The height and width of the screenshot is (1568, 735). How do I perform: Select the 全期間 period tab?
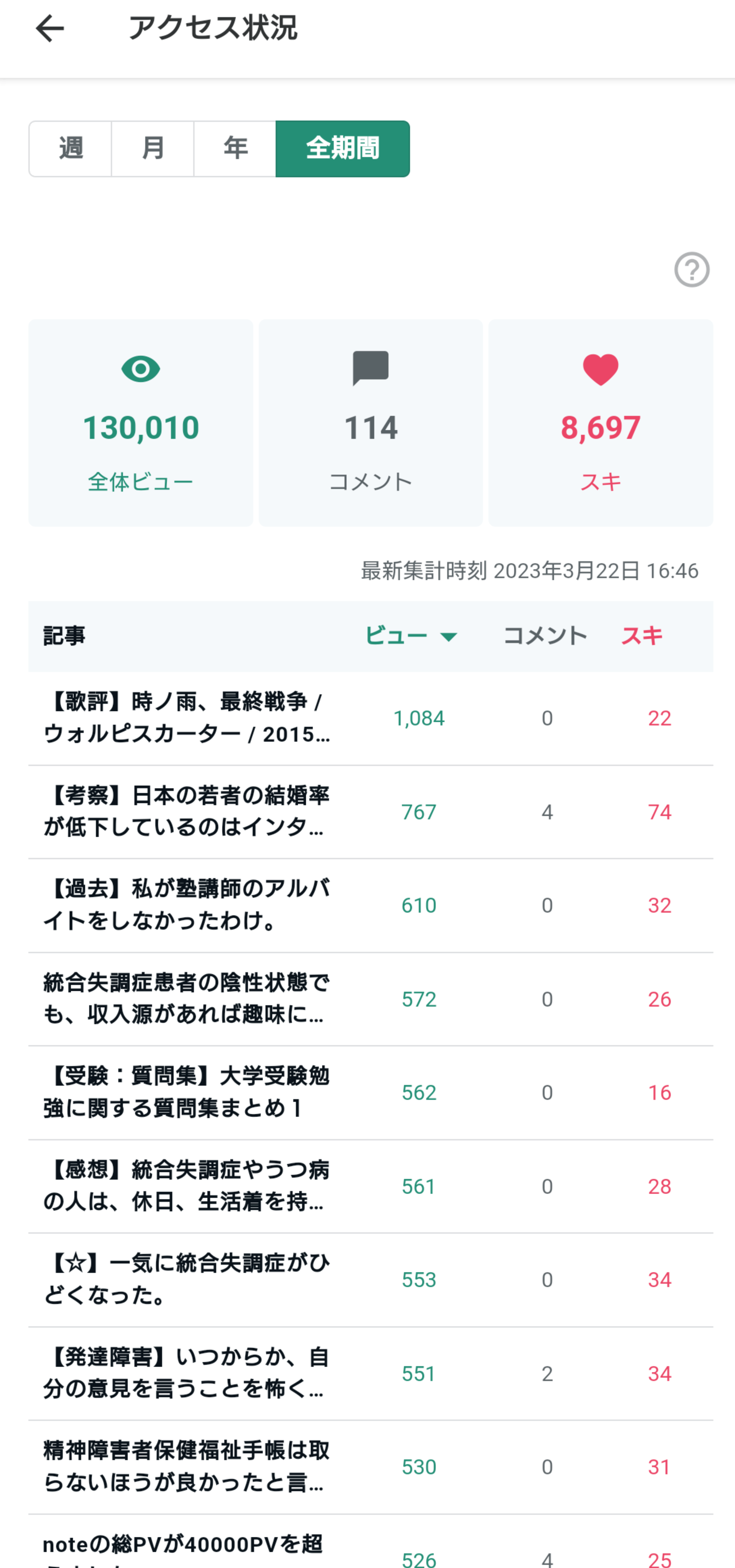343,149
